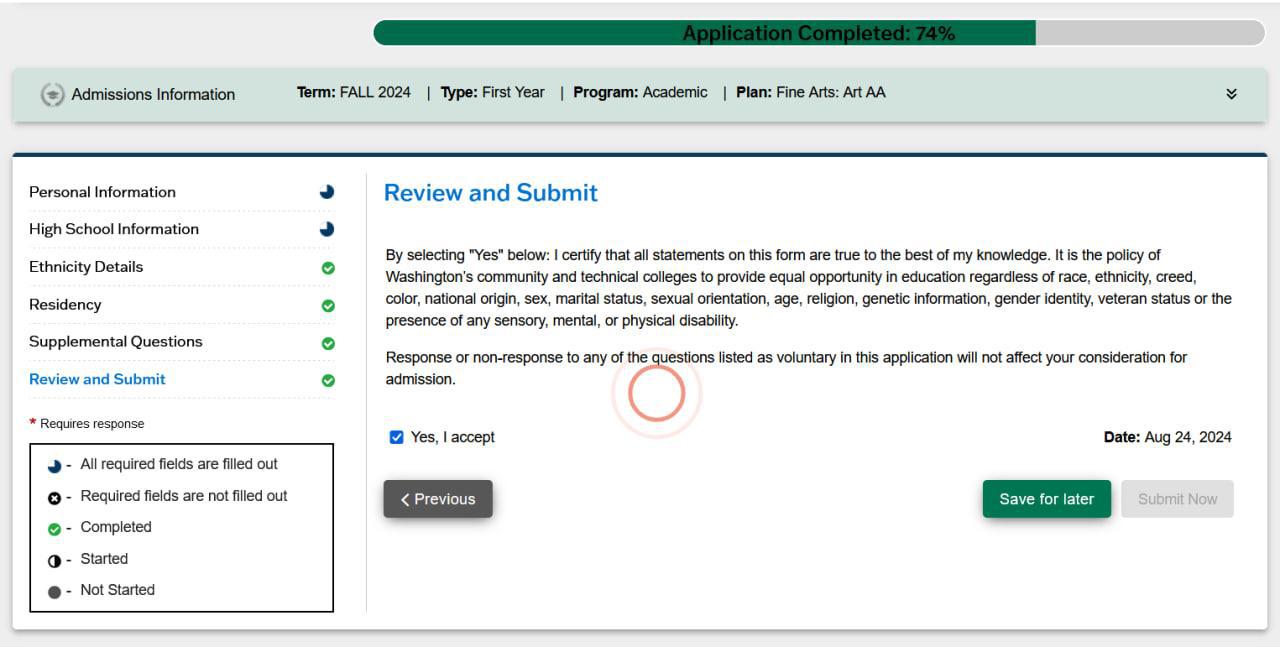Click green checkmark beside Supplemental Questions
Image resolution: width=1280 pixels, height=647 pixels.
pyautogui.click(x=328, y=343)
